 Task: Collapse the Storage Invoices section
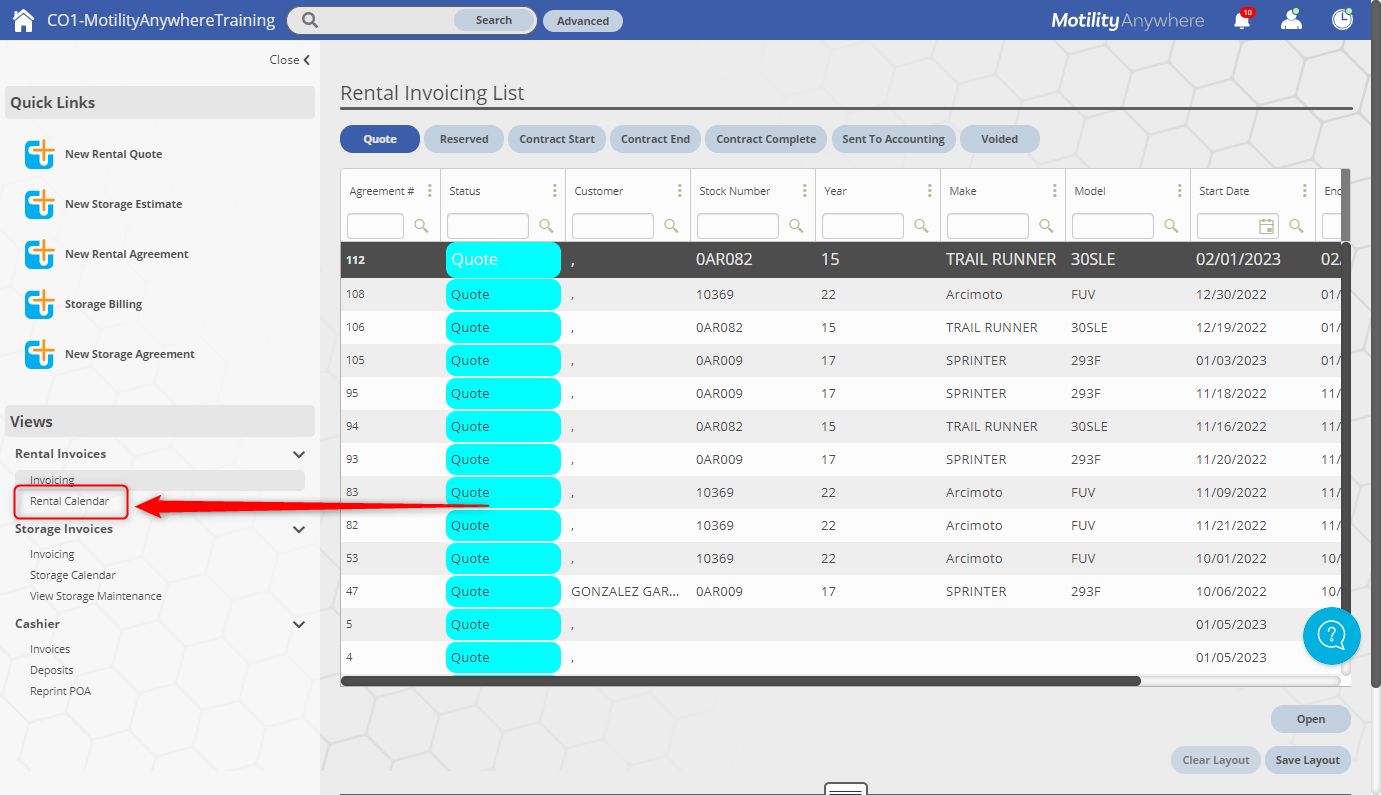tap(298, 529)
